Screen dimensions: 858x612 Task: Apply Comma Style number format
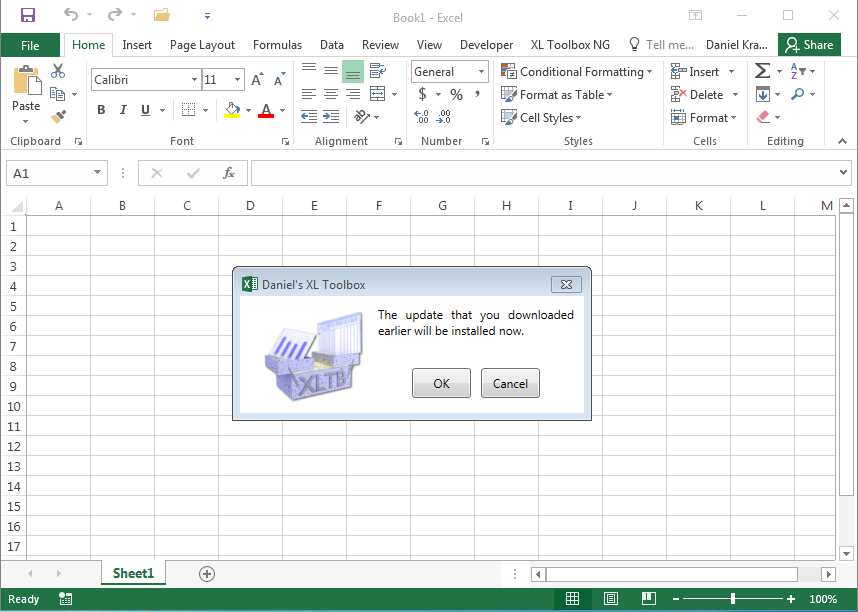tap(478, 94)
